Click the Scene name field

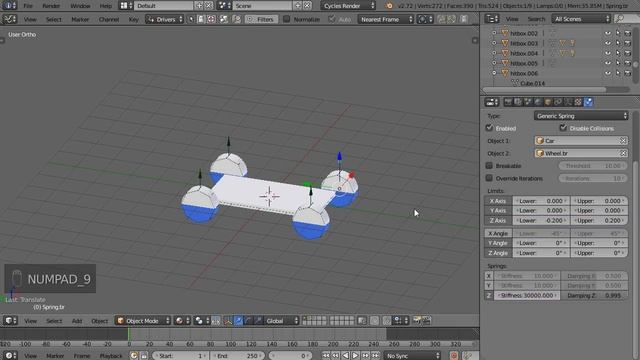[262, 6]
